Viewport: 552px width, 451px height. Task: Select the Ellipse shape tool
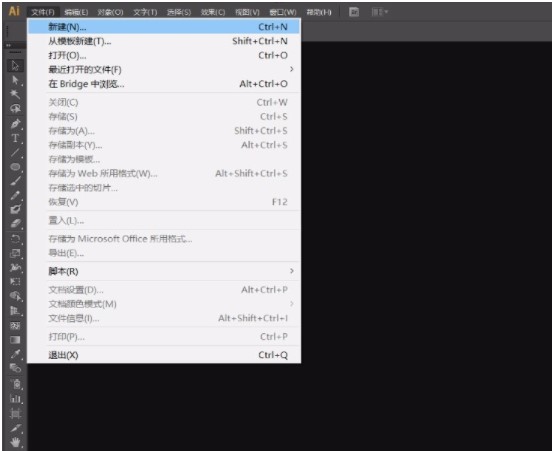15,167
